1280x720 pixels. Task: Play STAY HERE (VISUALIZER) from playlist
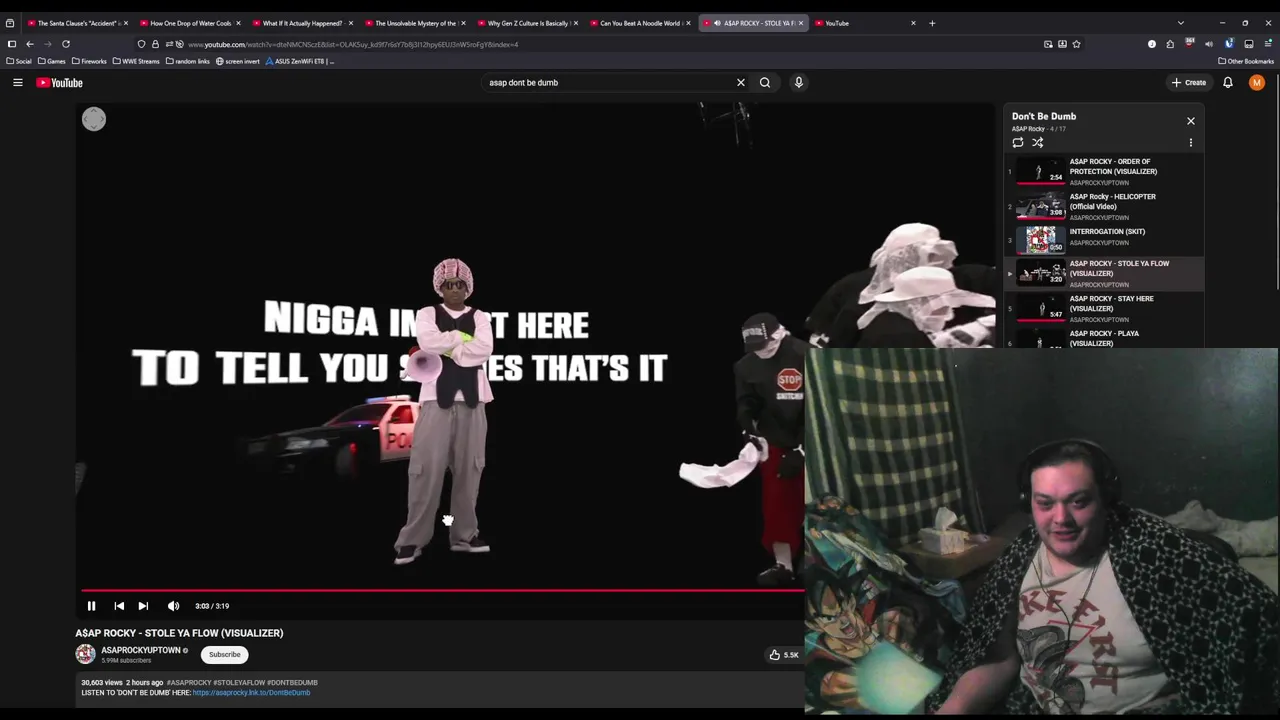(1105, 308)
